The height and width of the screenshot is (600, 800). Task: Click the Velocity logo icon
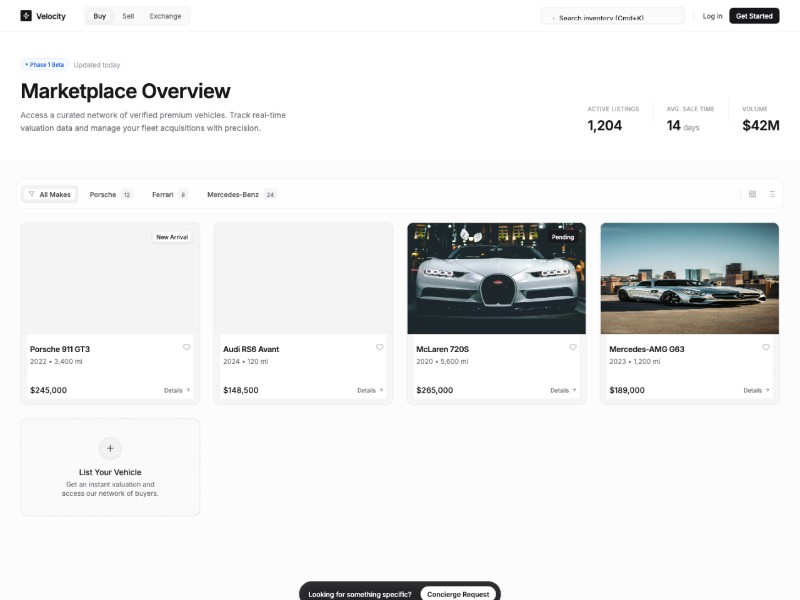pyautogui.click(x=26, y=16)
